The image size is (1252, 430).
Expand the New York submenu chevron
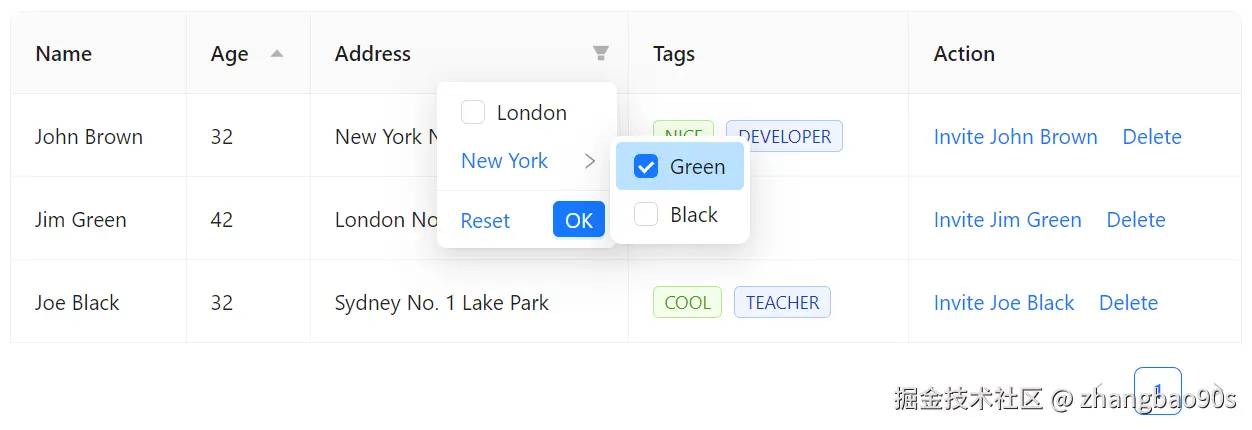pos(590,161)
